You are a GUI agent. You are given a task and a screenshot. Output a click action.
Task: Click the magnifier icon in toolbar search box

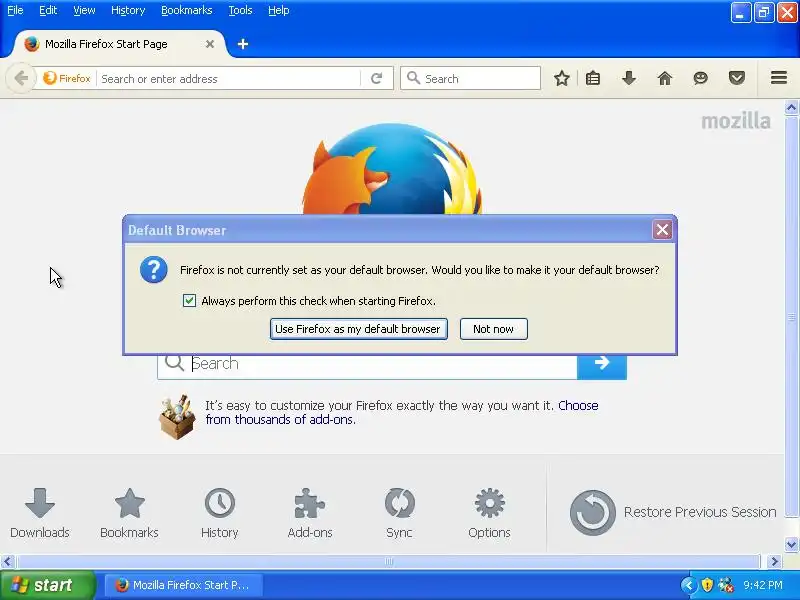tap(413, 78)
